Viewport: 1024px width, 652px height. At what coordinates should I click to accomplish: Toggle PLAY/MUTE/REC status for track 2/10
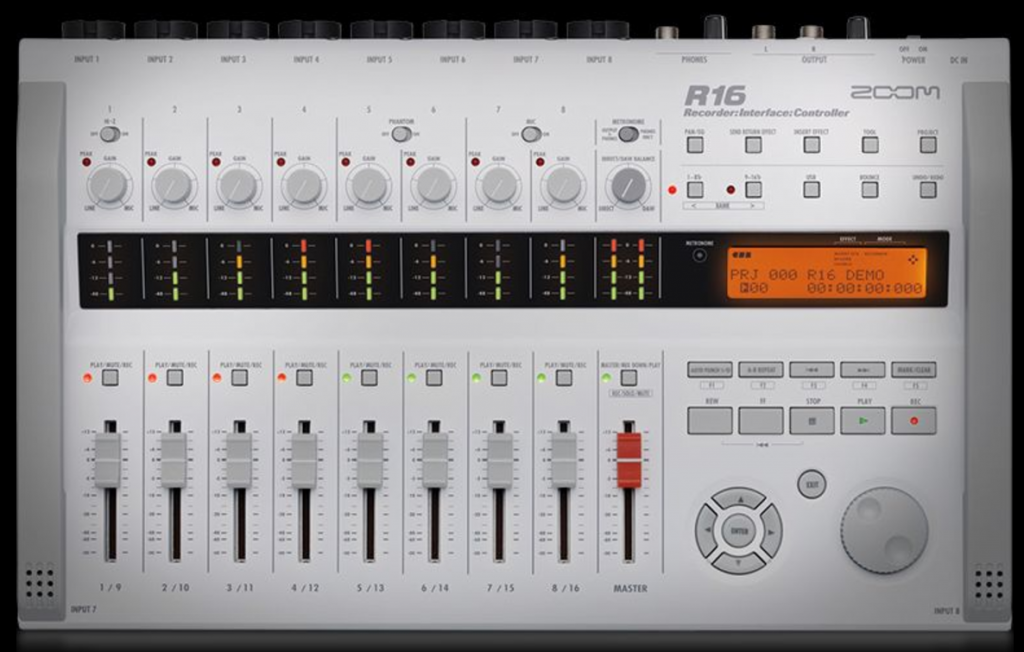point(175,378)
